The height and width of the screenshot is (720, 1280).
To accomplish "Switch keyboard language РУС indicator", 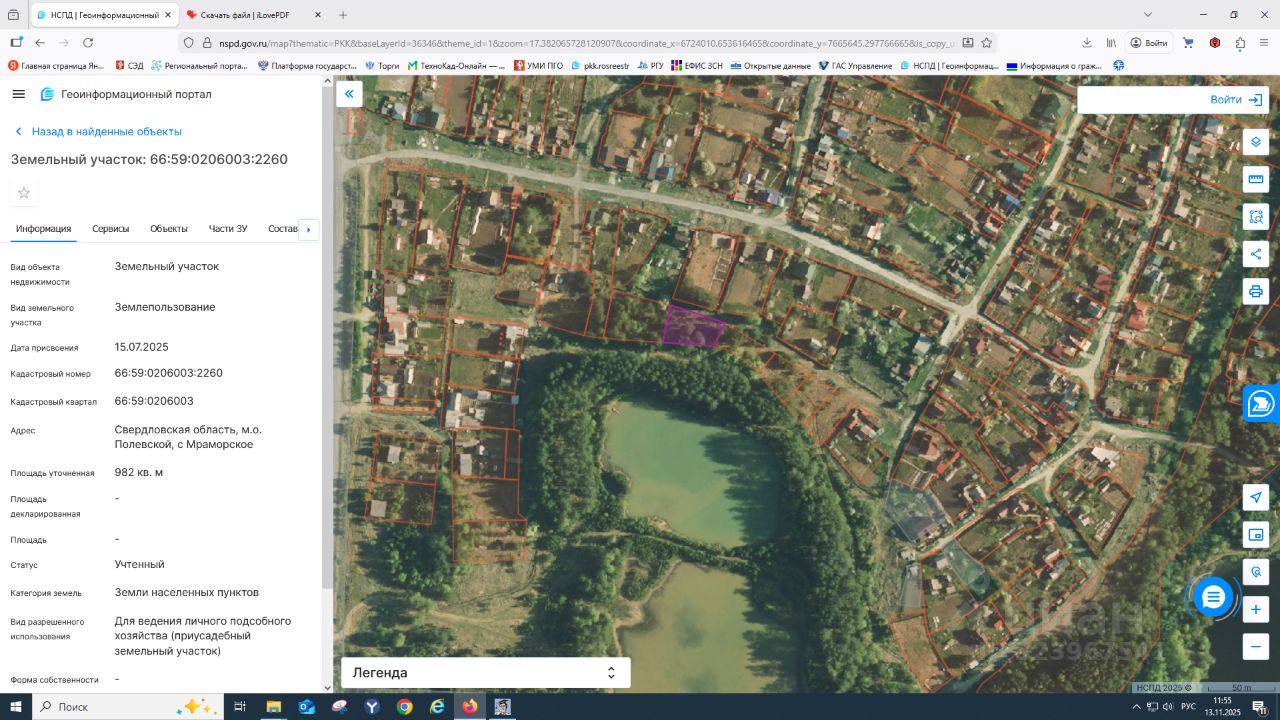I will 1190,707.
